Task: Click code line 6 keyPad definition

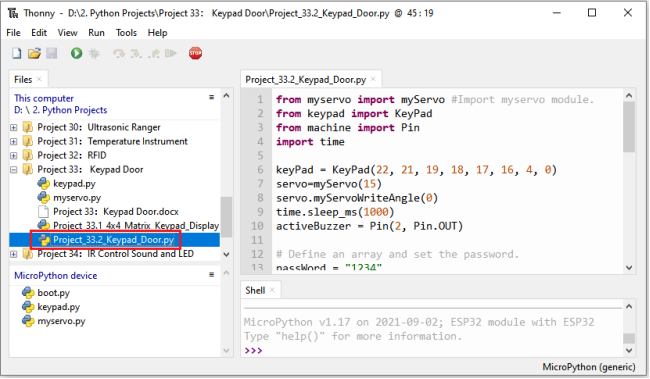Action: point(417,170)
